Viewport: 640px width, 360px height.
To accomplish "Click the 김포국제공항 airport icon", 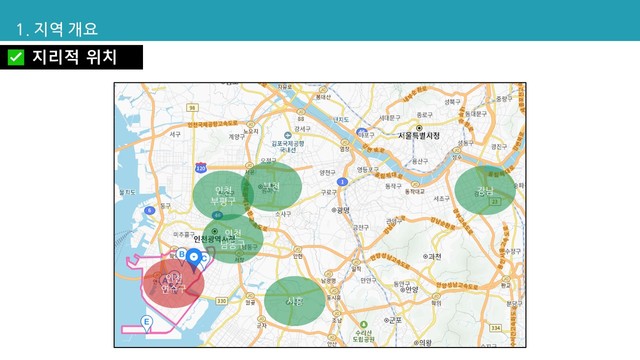I will coord(288,136).
